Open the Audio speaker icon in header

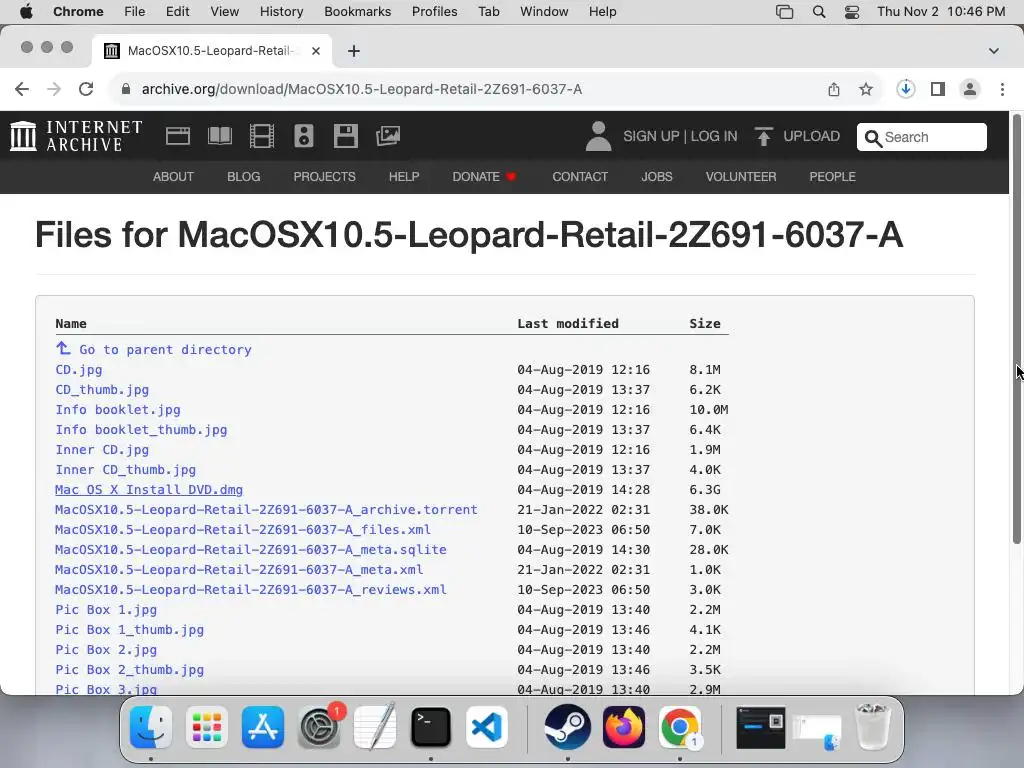click(304, 136)
